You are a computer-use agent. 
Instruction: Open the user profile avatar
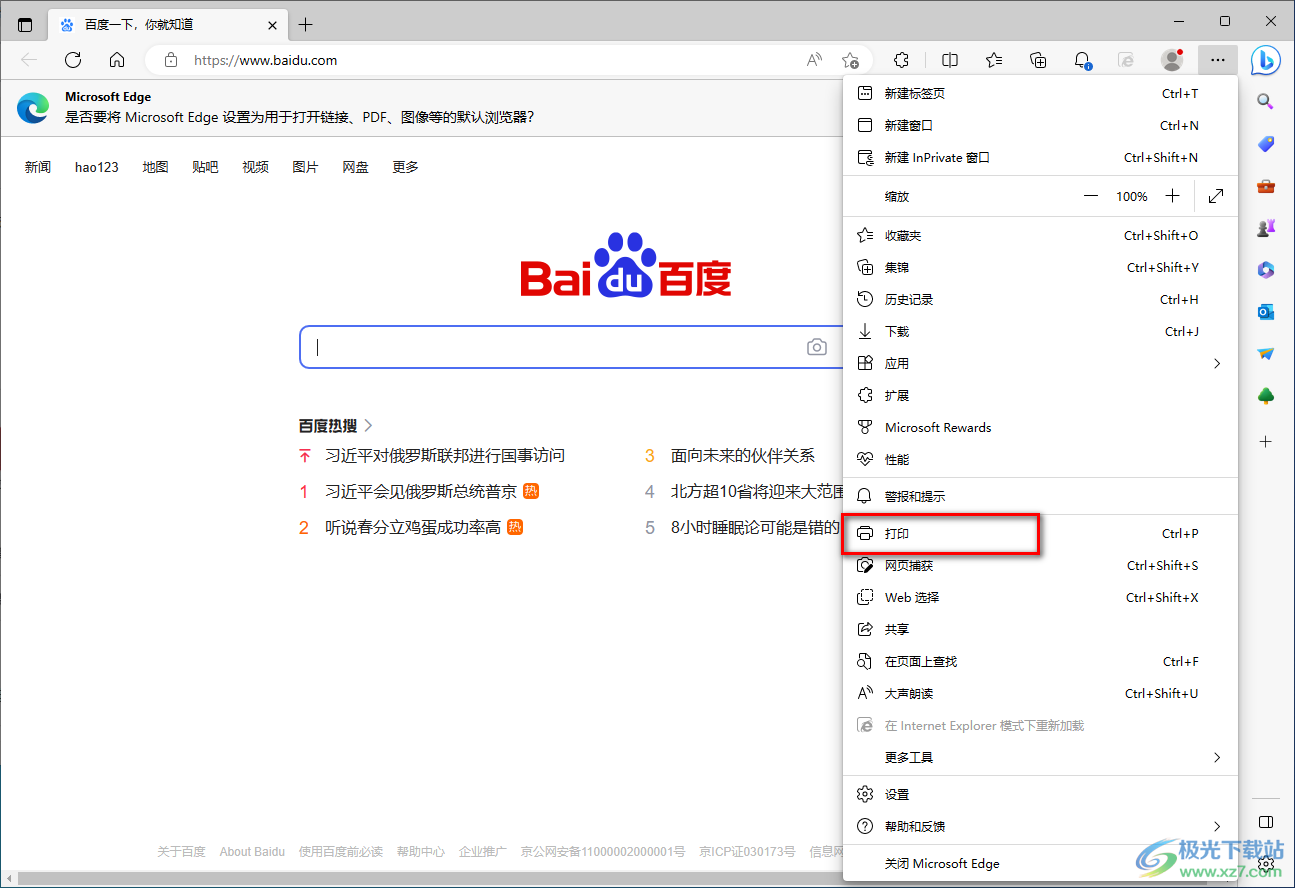pos(1172,60)
